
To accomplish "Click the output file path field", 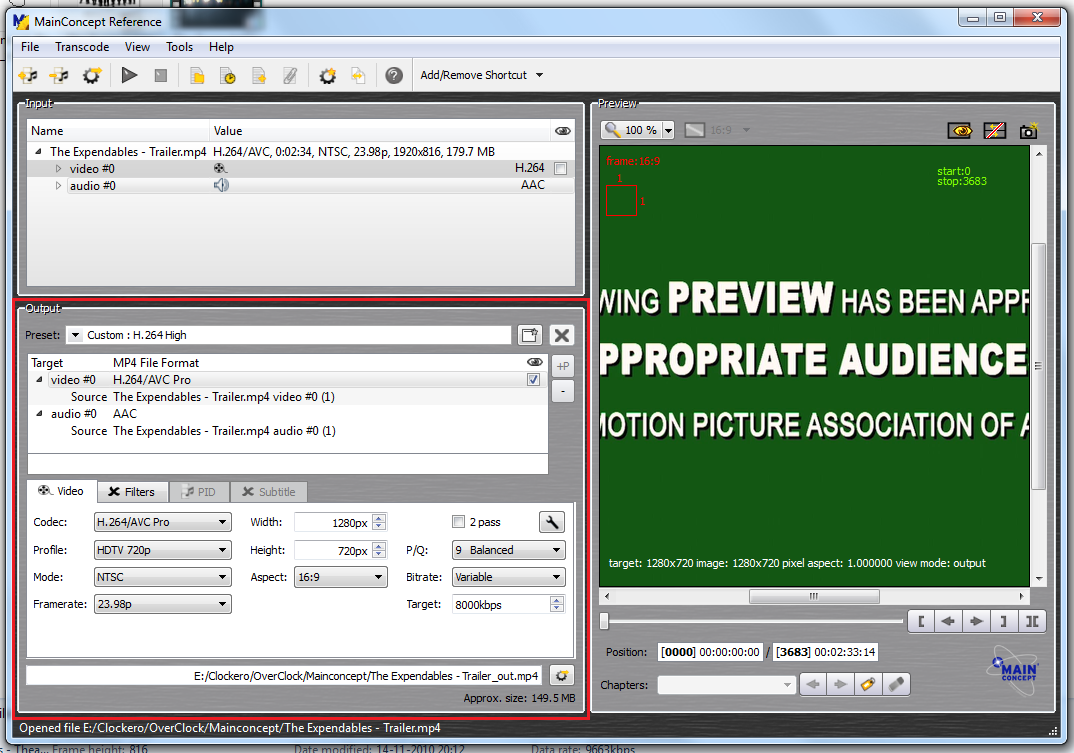I will tap(284, 676).
